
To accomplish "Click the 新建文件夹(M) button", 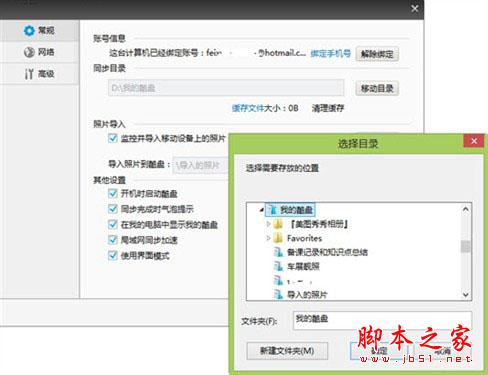I will [287, 351].
